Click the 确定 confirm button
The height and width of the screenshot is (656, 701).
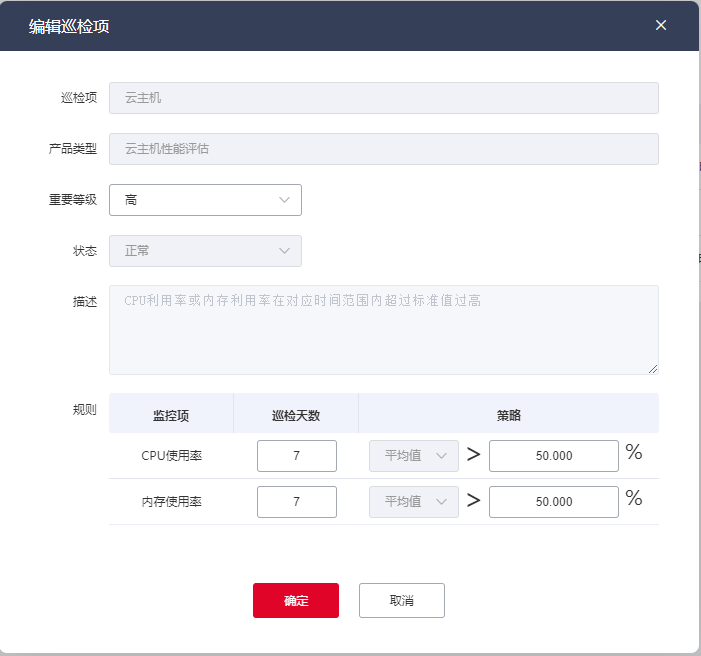[296, 601]
